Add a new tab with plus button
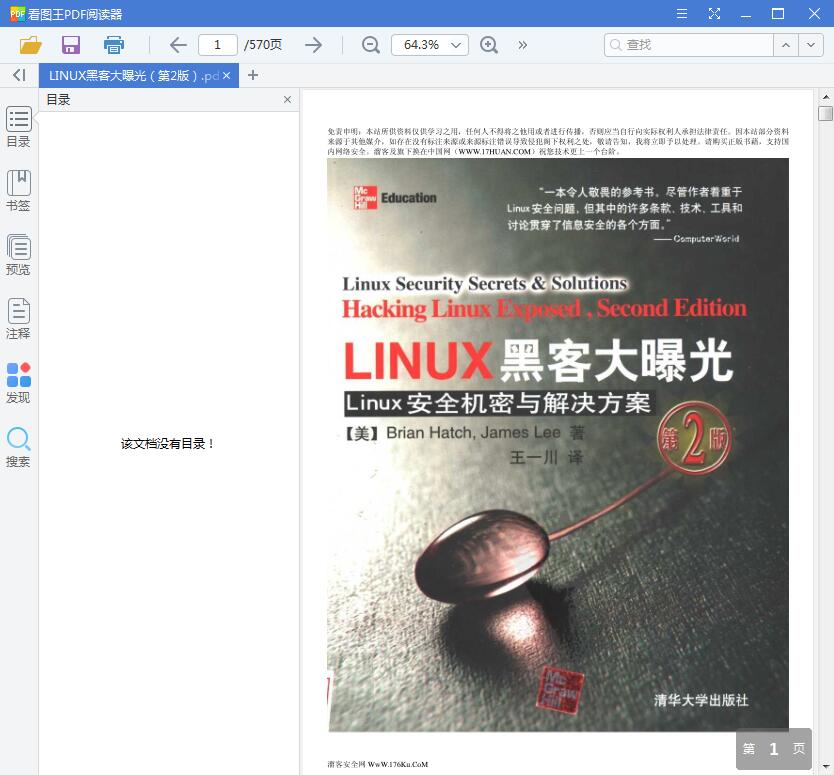 253,76
